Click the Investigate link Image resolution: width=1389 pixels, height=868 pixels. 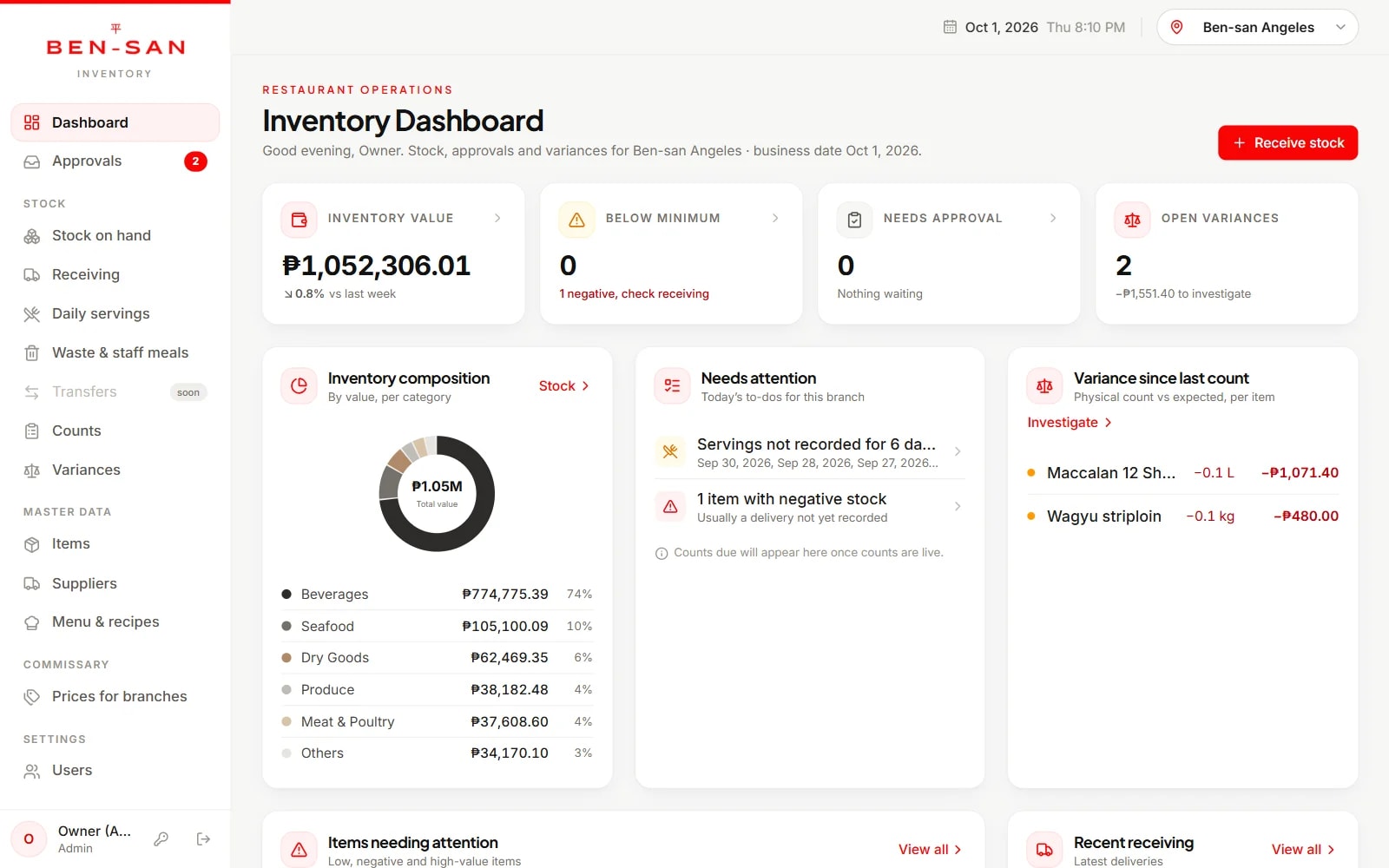(x=1070, y=423)
